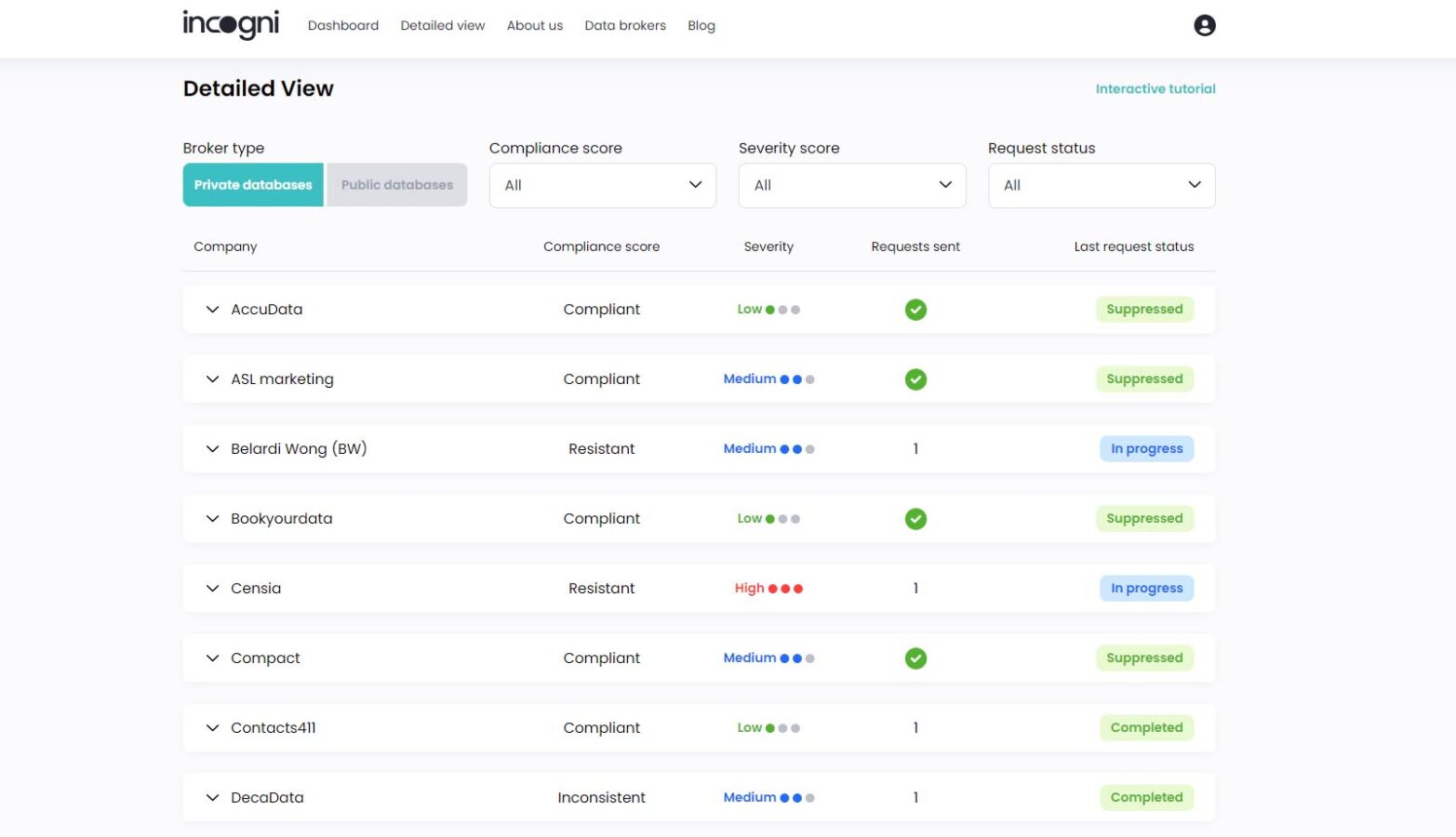
Task: Open the Request status filter dropdown
Action: click(1102, 186)
